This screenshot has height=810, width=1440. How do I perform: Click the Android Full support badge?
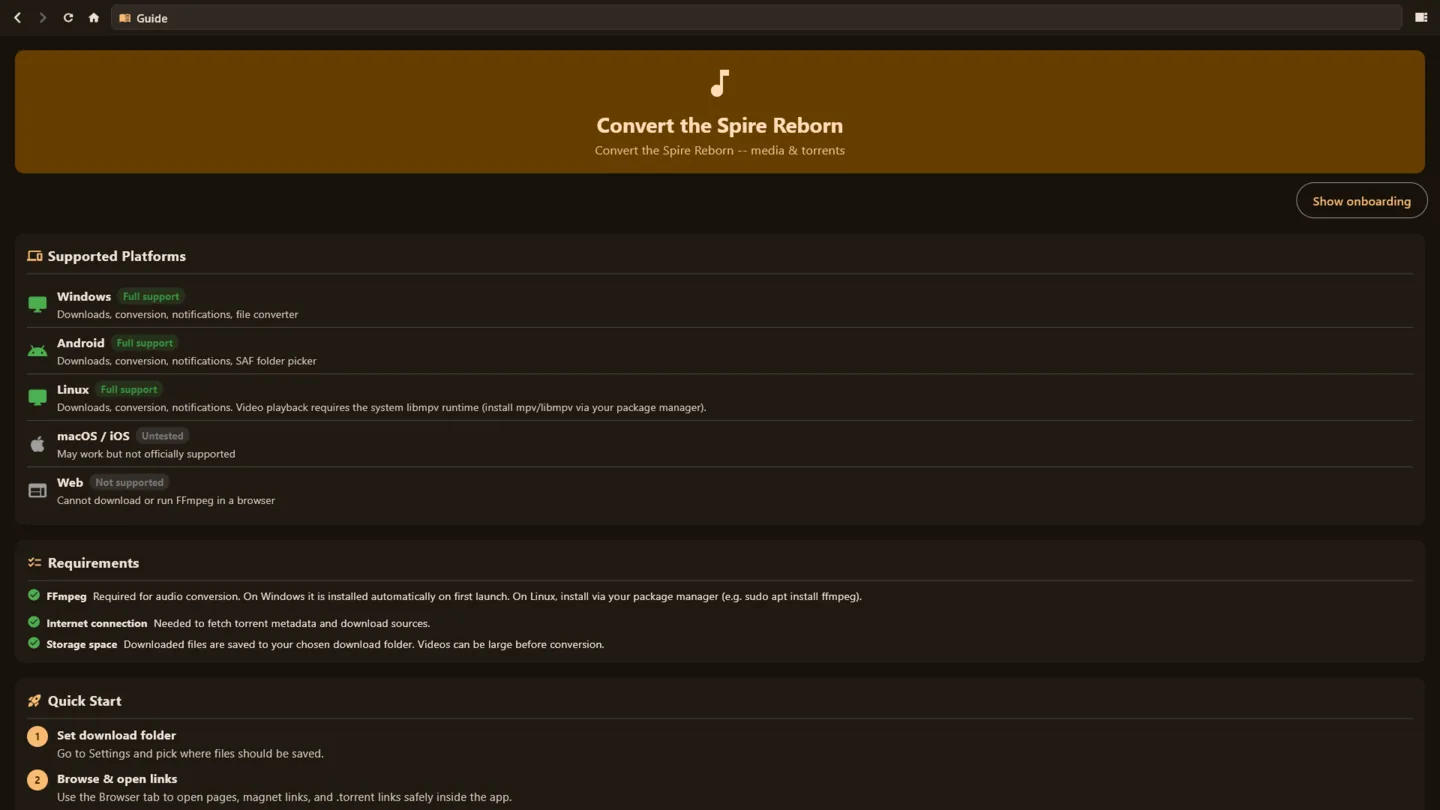[x=145, y=343]
